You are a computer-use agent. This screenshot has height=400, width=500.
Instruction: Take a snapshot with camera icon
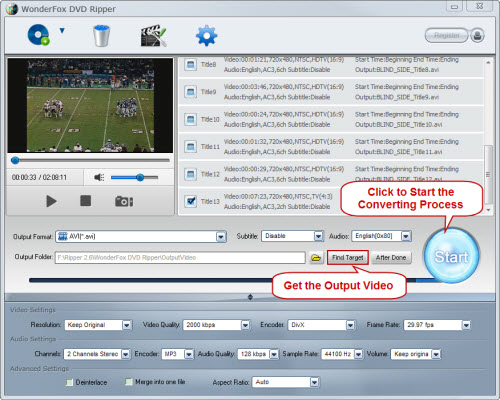[x=124, y=201]
